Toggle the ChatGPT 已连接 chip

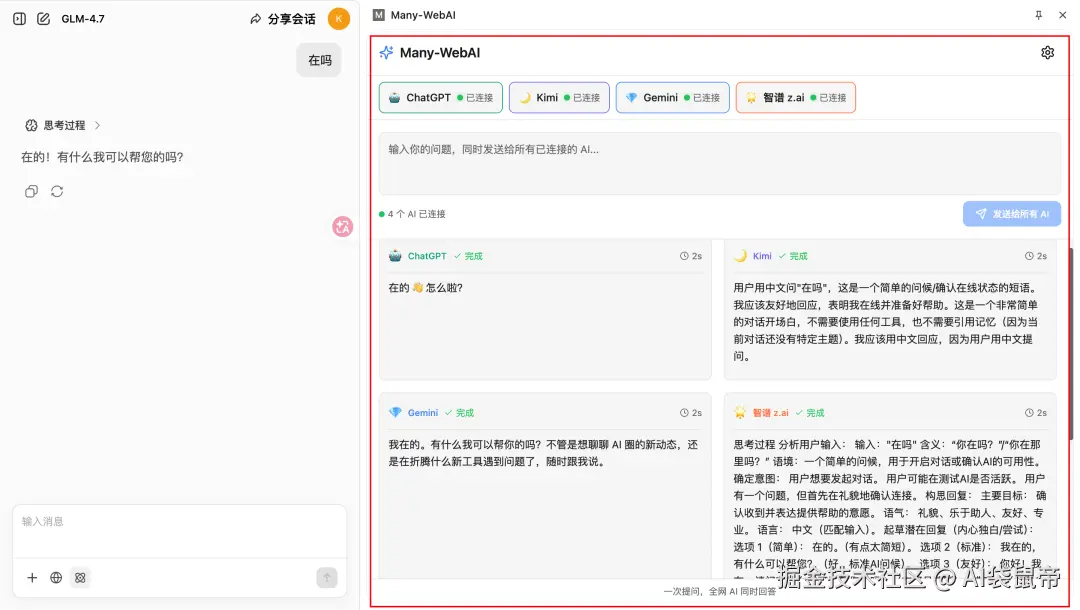tap(440, 97)
